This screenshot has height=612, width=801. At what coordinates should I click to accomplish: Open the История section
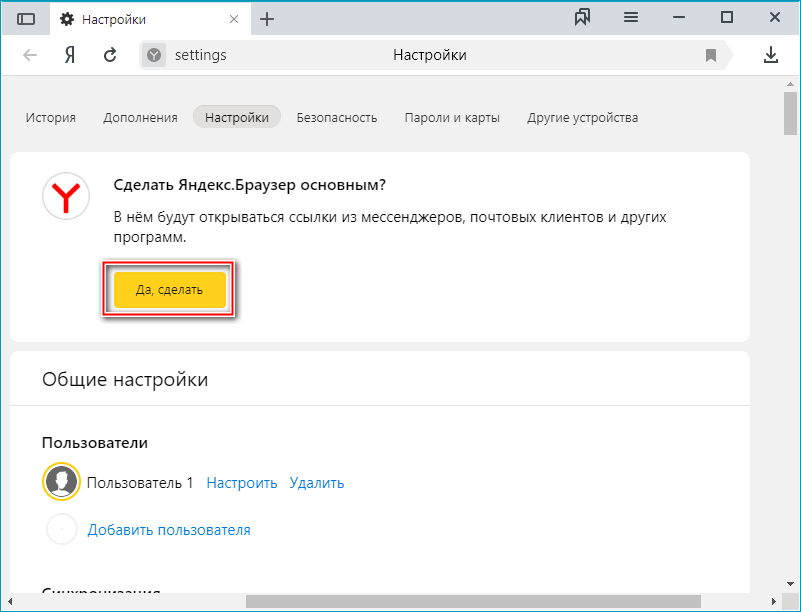pos(49,117)
